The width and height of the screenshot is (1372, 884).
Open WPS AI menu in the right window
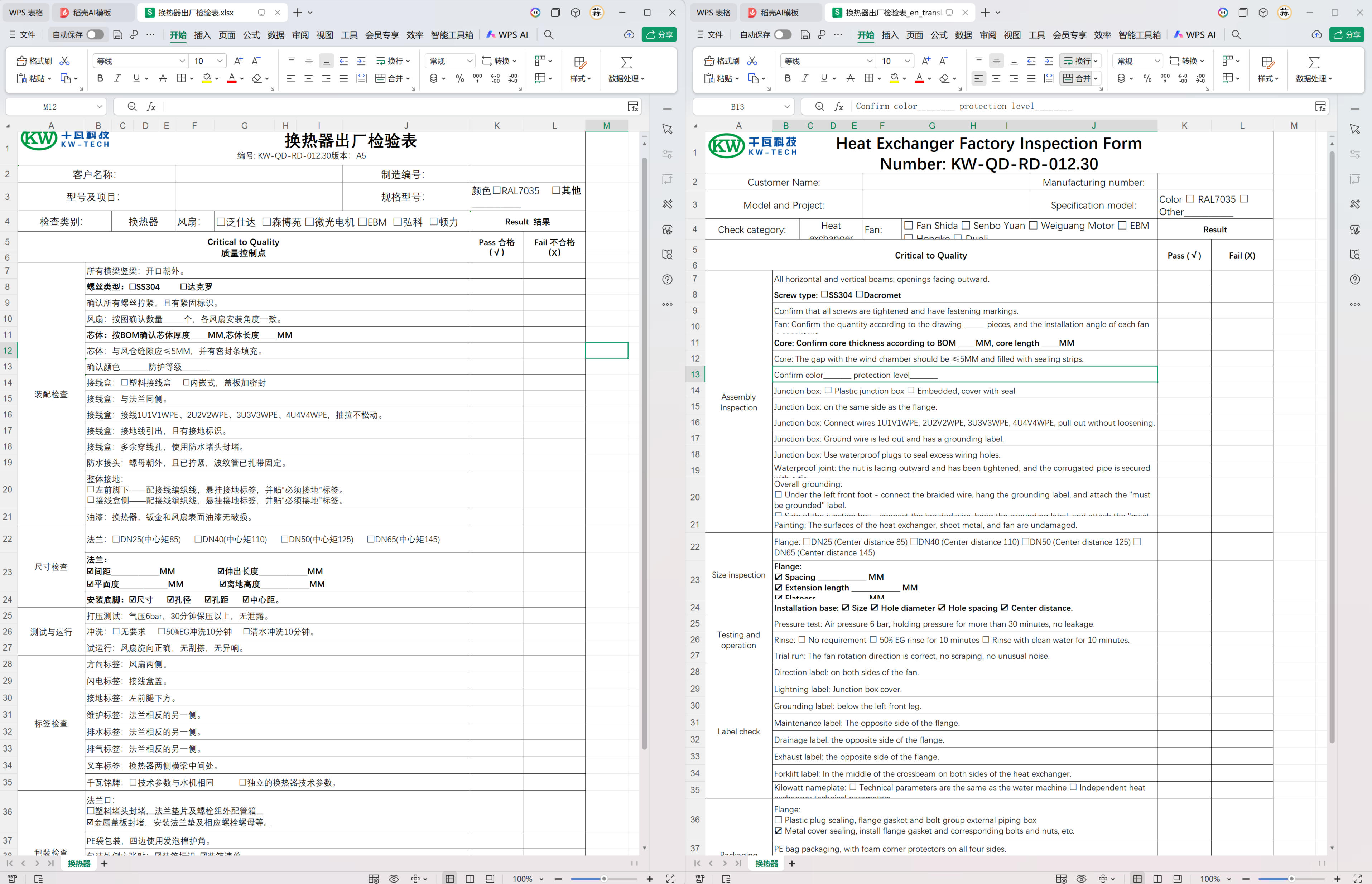[1195, 34]
